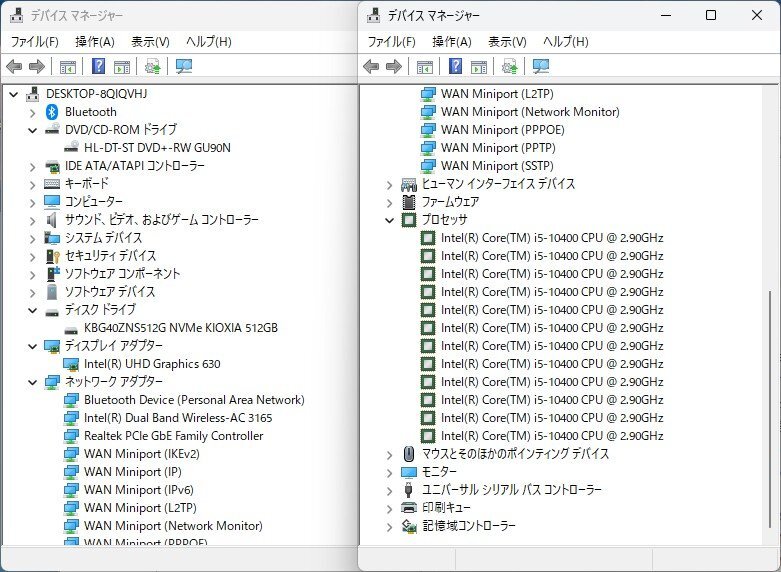This screenshot has height=572, width=781.
Task: Select Realtek PCIe GbE Family Controller
Action: click(x=173, y=436)
